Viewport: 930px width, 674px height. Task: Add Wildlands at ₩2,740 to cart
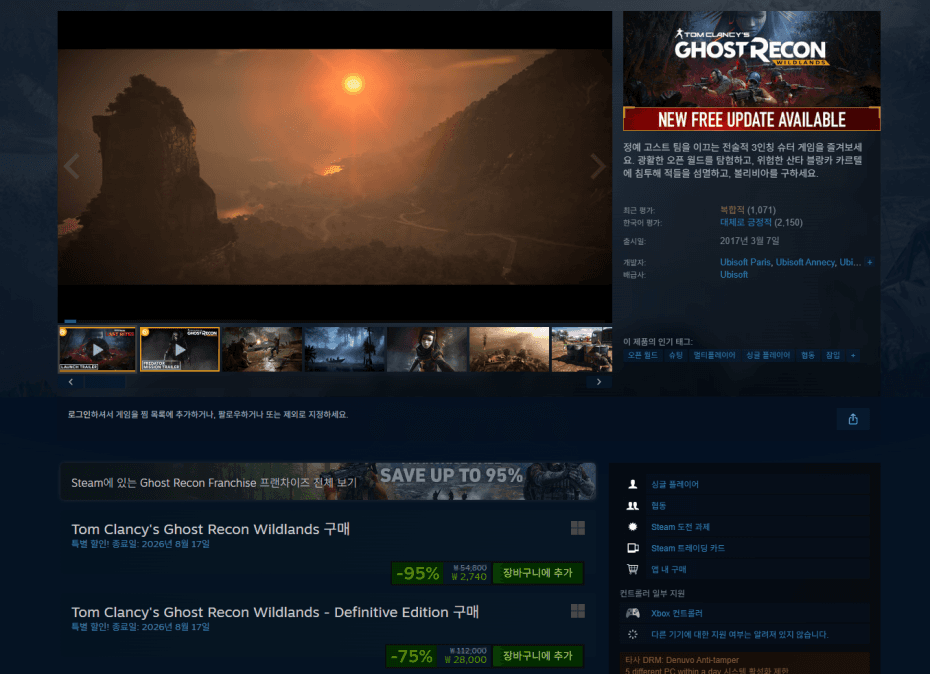pyautogui.click(x=537, y=573)
